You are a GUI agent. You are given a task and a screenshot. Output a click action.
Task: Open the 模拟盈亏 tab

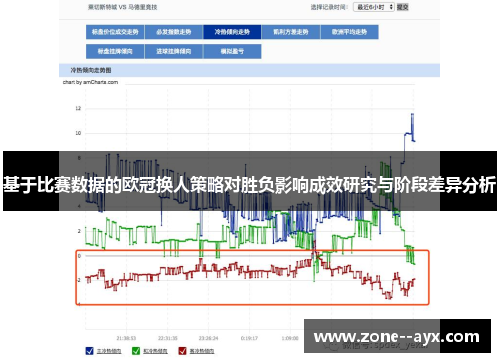[232, 51]
